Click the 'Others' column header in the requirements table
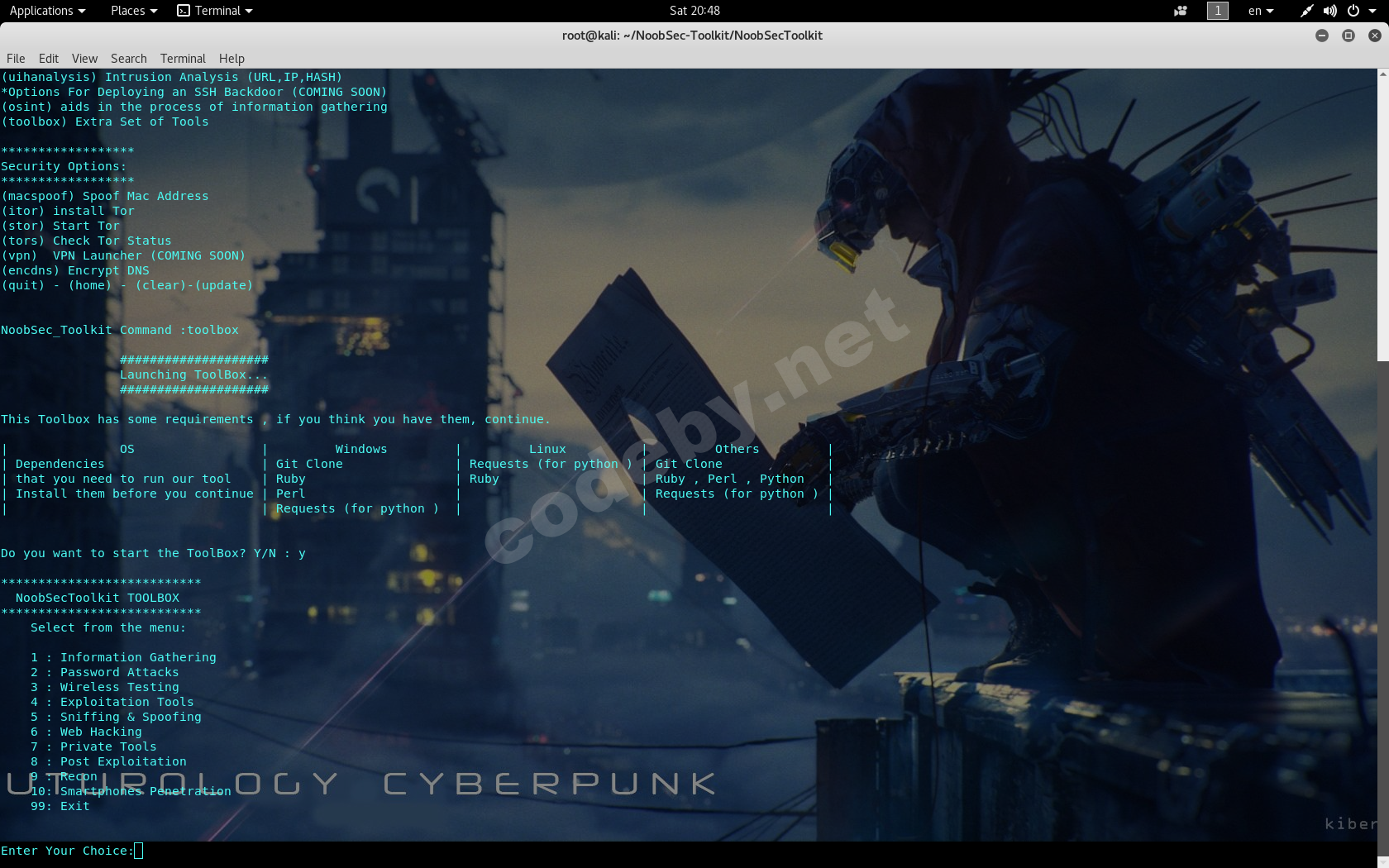This screenshot has width=1389, height=868. coord(737,449)
